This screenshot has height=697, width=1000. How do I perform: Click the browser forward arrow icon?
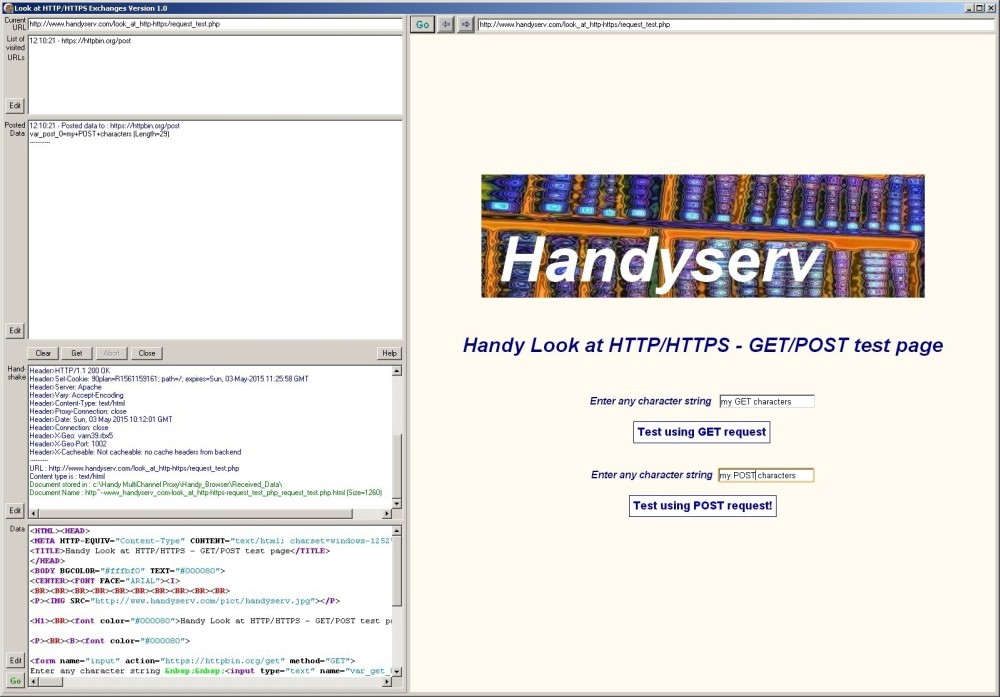click(x=466, y=24)
